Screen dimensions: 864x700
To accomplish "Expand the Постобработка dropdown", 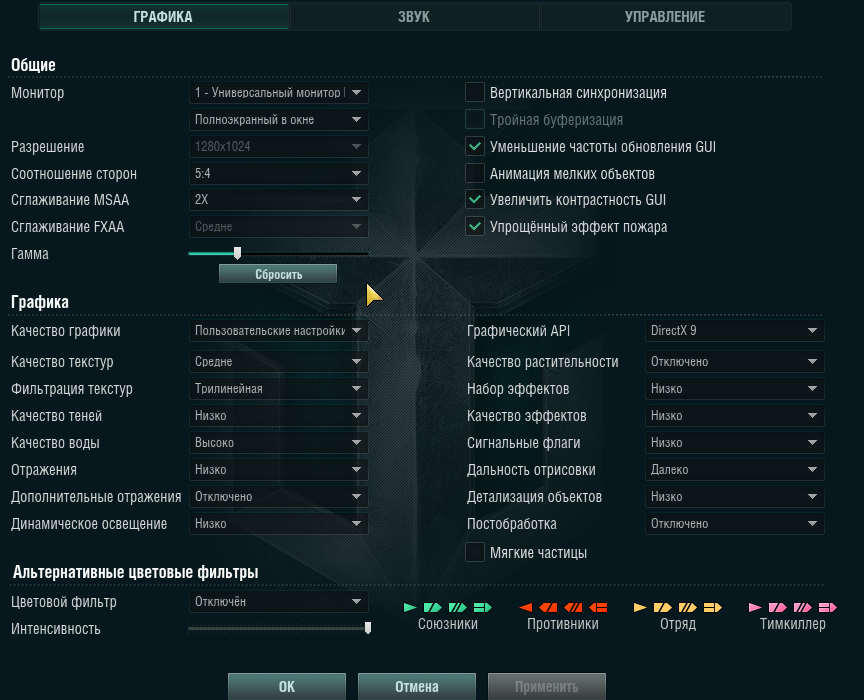I will pyautogui.click(x=735, y=524).
